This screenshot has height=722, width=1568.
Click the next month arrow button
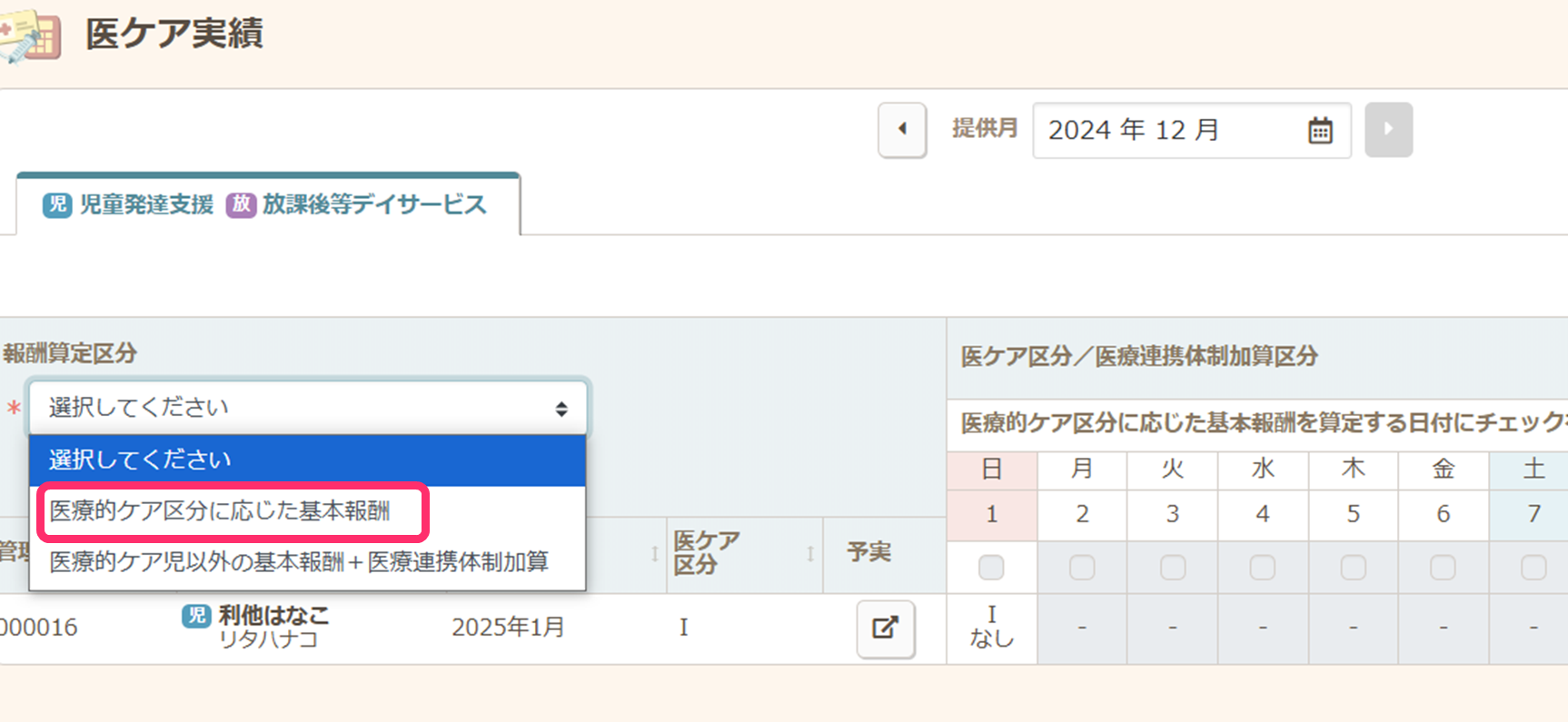pyautogui.click(x=1387, y=130)
